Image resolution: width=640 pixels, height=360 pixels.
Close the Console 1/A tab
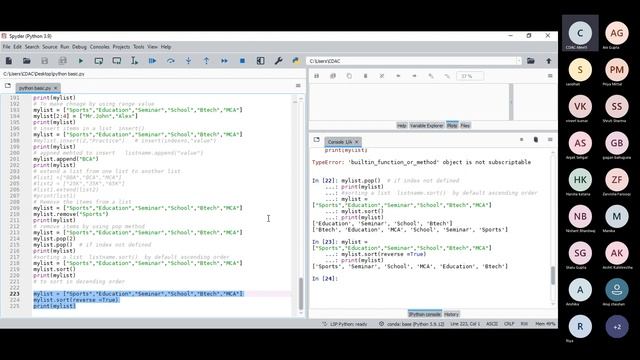[x=357, y=142]
